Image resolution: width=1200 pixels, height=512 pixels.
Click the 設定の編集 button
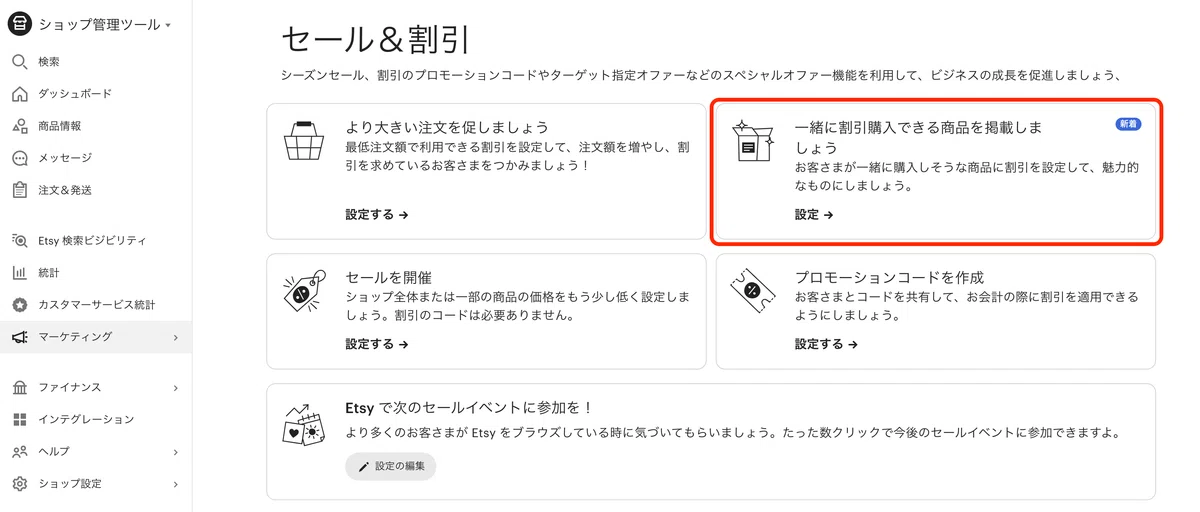coord(391,466)
